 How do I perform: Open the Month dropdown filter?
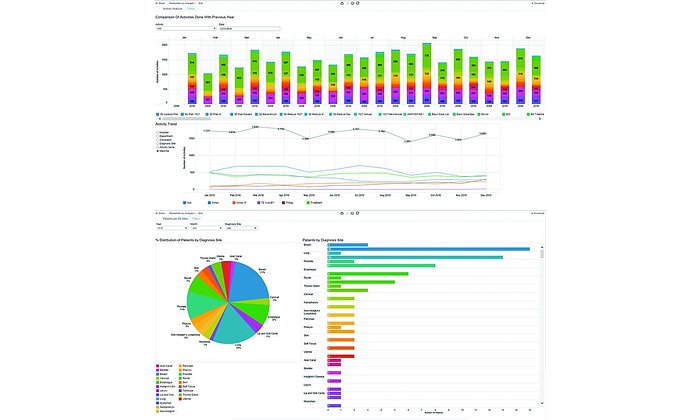[x=206, y=228]
